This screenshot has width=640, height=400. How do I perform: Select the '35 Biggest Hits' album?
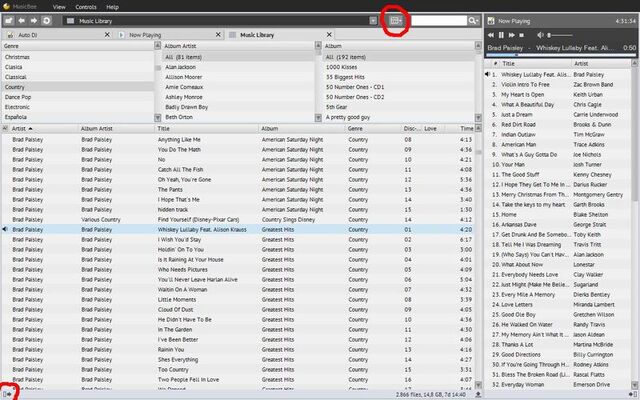click(x=399, y=77)
